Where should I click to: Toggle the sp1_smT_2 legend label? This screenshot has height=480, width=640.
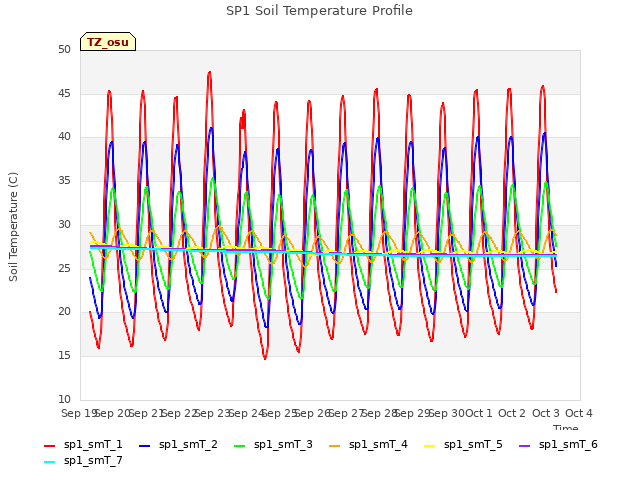(x=188, y=444)
